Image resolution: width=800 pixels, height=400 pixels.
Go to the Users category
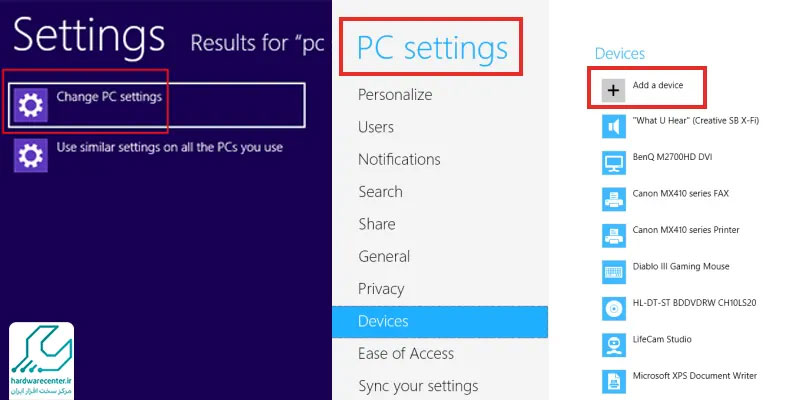[376, 127]
